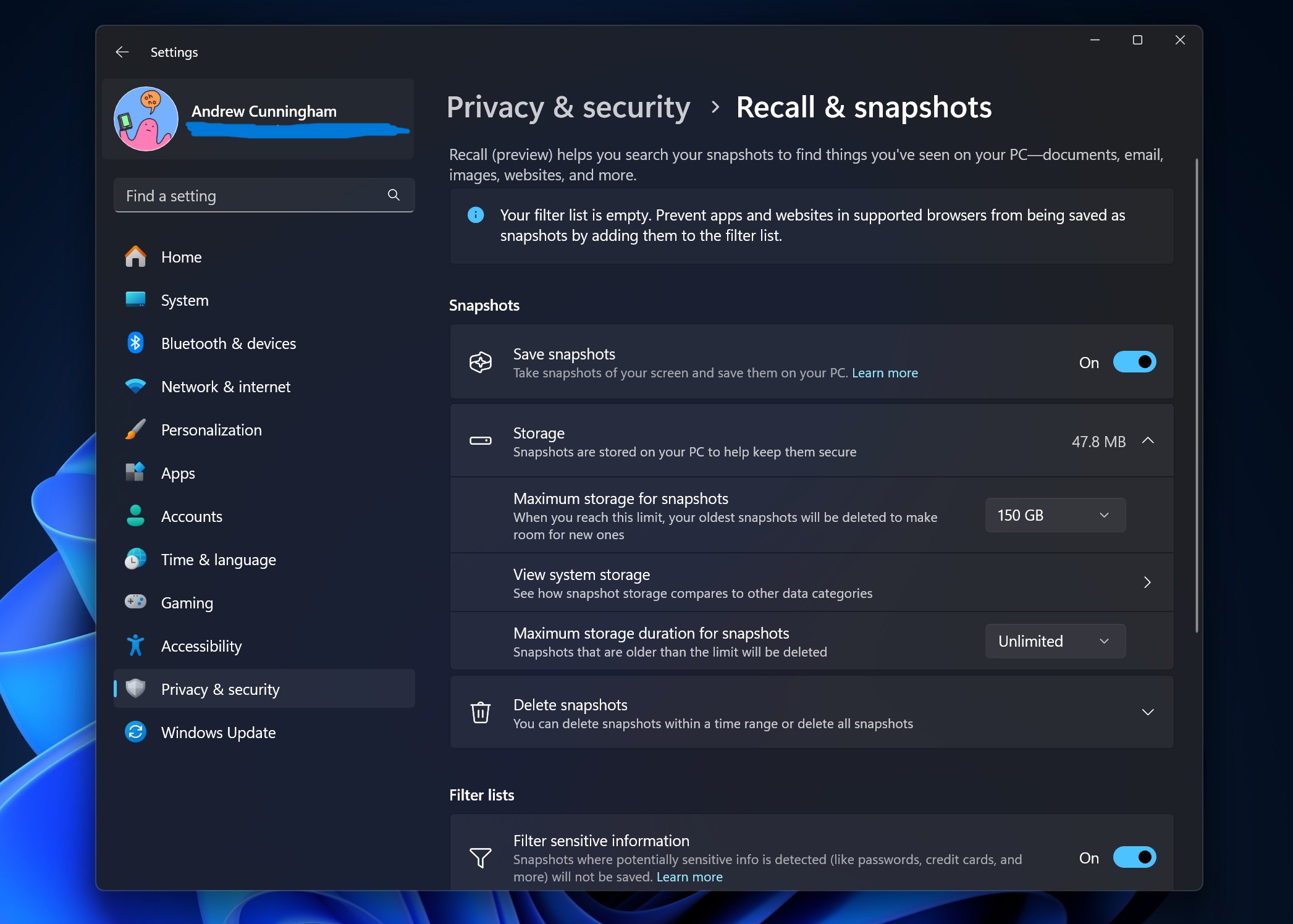Screen dimensions: 1293x924
Task: Click the back arrow in Settings header
Action: pos(122,52)
